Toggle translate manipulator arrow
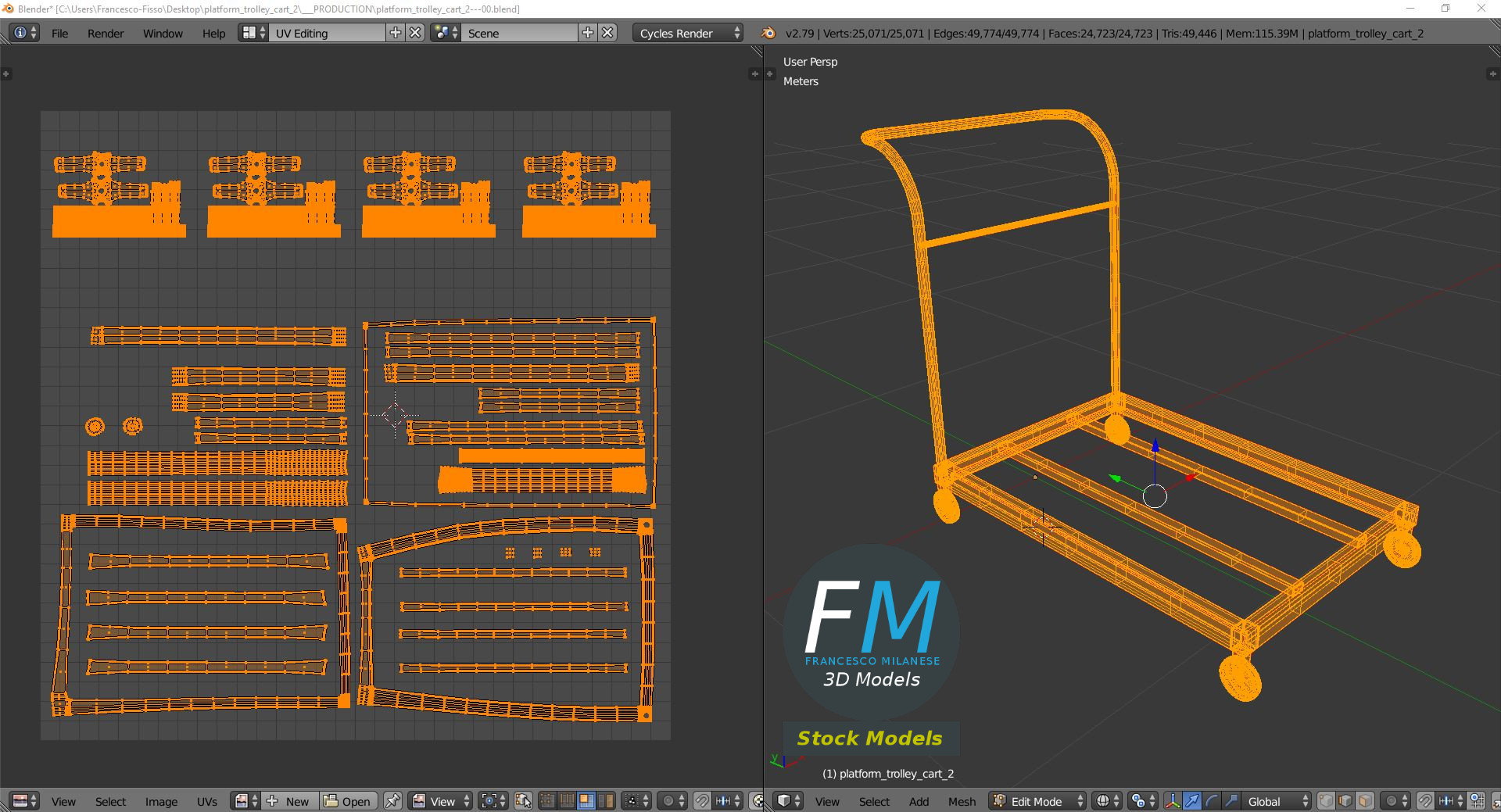1501x812 pixels. [1192, 801]
